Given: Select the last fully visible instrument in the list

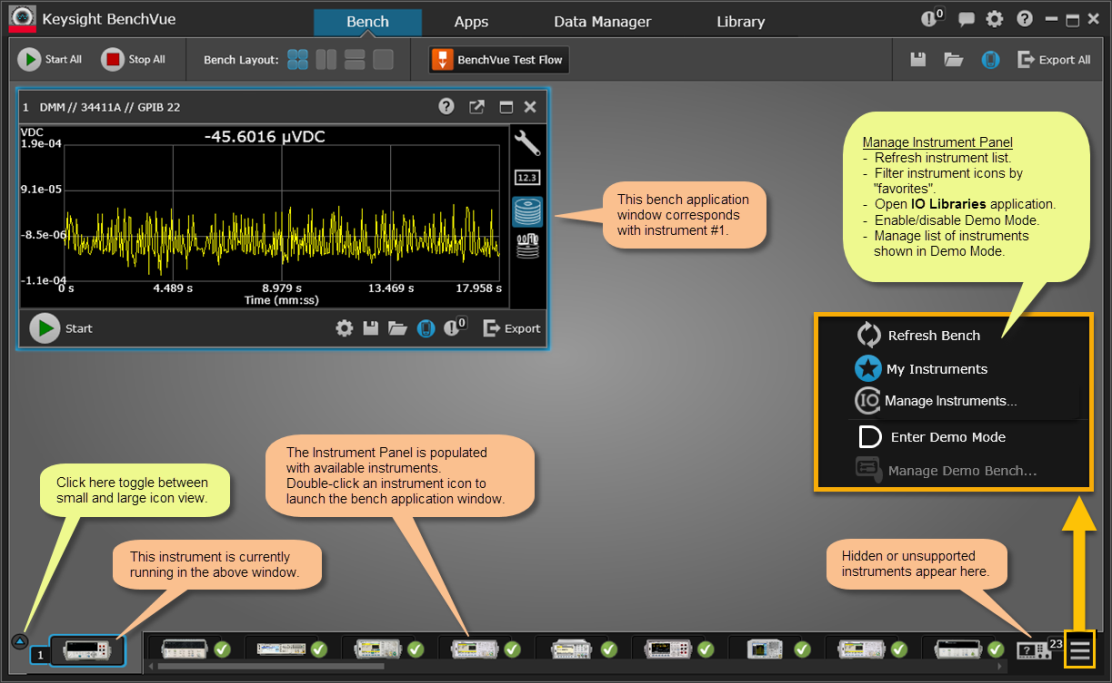Looking at the screenshot, I should [958, 648].
